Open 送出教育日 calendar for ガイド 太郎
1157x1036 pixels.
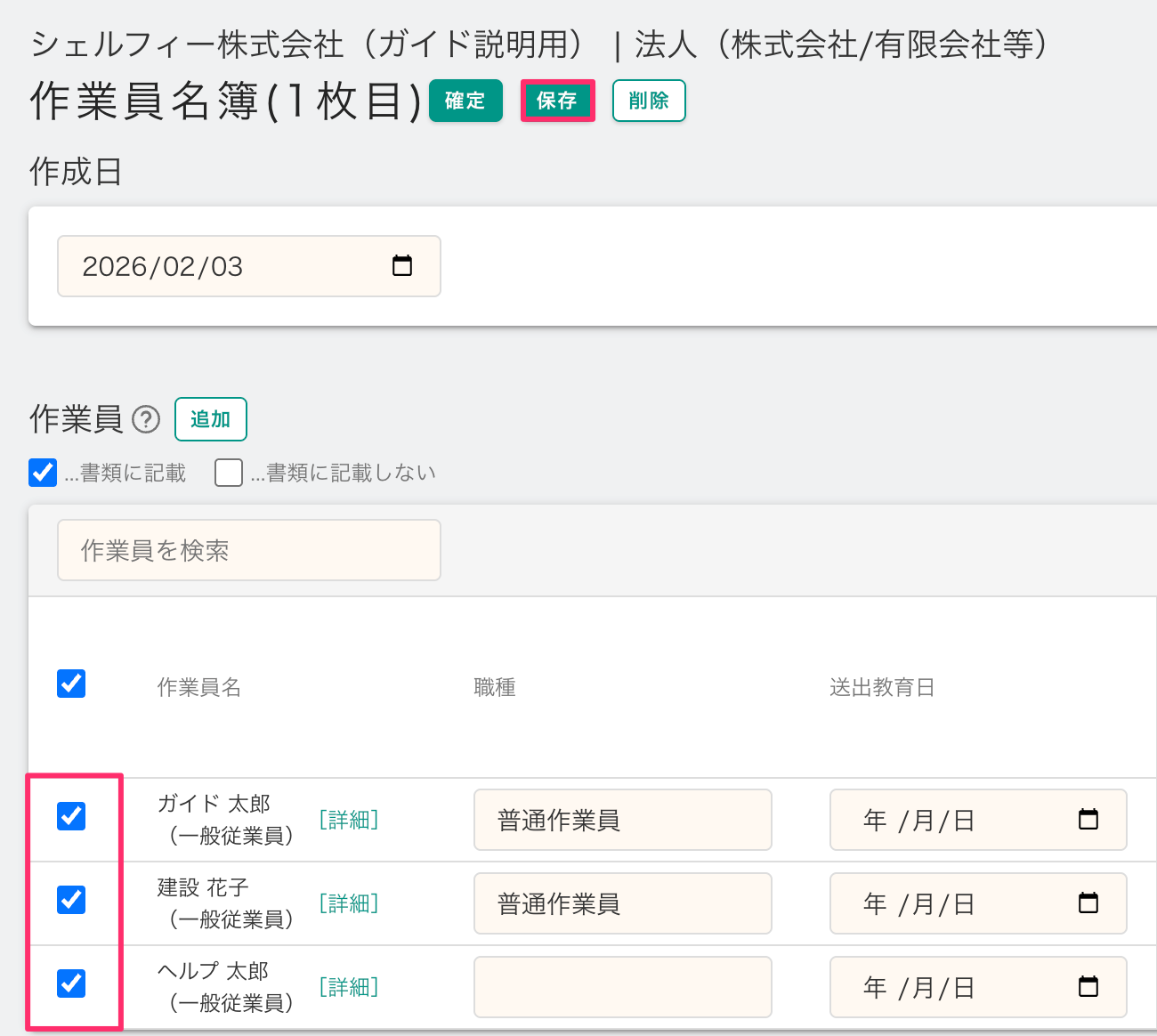click(x=1088, y=820)
